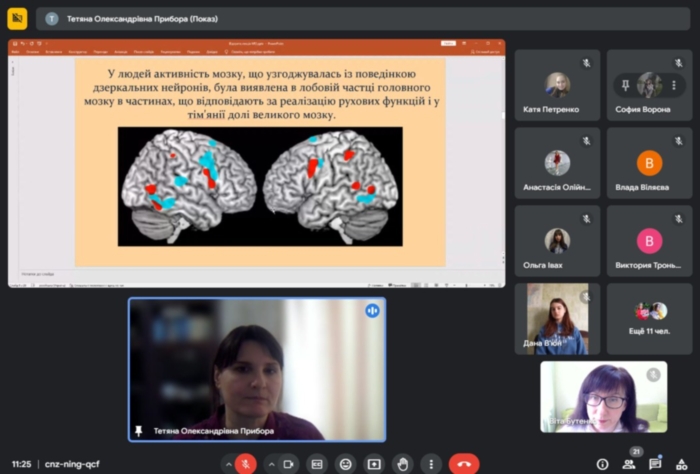Open the activities icon

(x=682, y=464)
